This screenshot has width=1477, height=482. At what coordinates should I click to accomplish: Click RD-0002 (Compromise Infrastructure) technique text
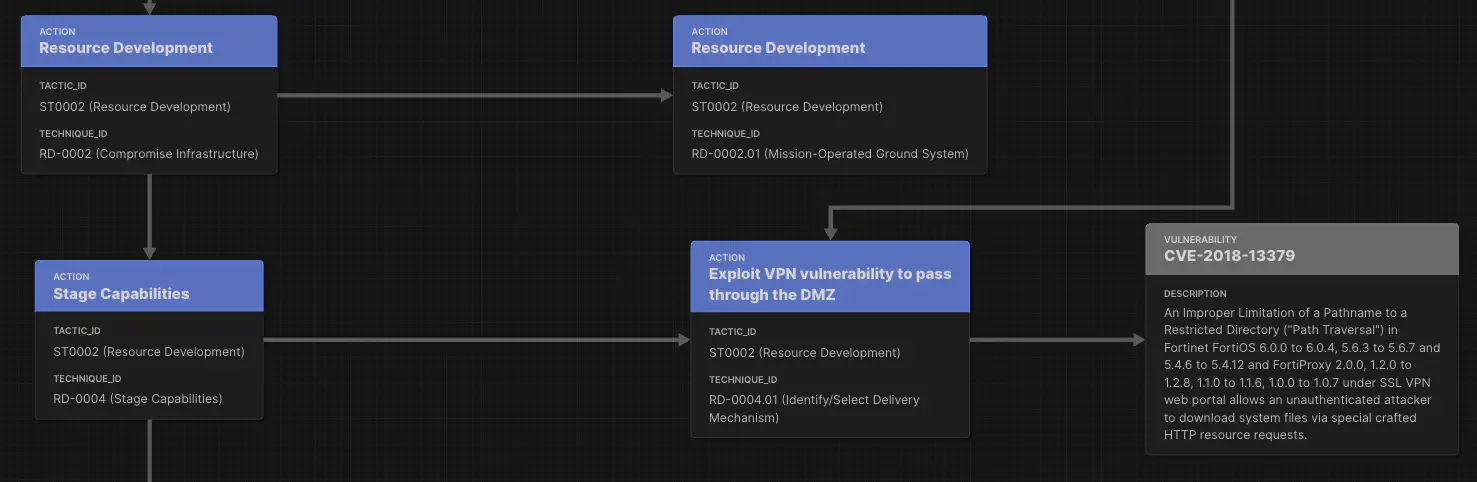click(149, 154)
